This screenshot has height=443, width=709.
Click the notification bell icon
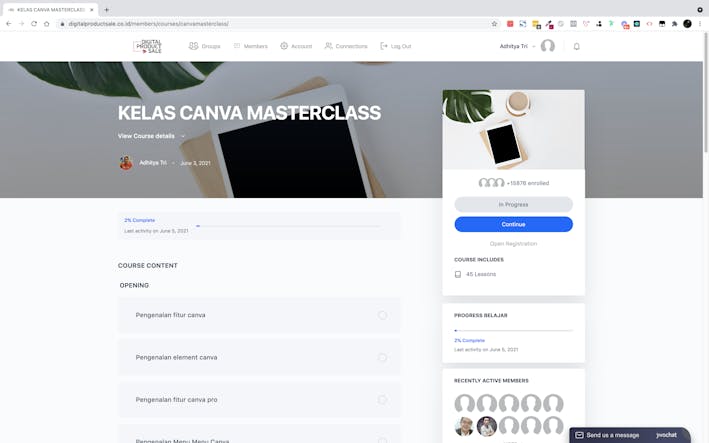pos(576,46)
